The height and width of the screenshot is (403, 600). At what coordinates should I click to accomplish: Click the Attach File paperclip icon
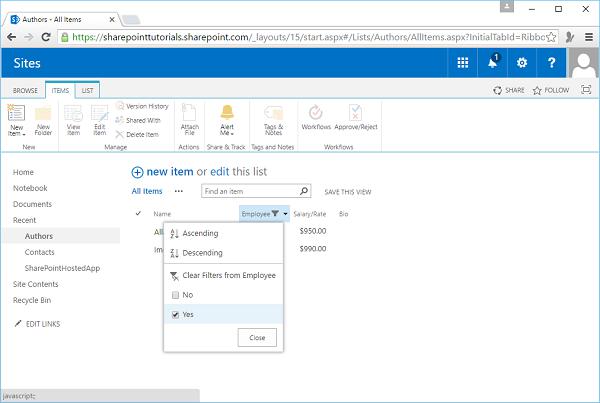coord(190,114)
